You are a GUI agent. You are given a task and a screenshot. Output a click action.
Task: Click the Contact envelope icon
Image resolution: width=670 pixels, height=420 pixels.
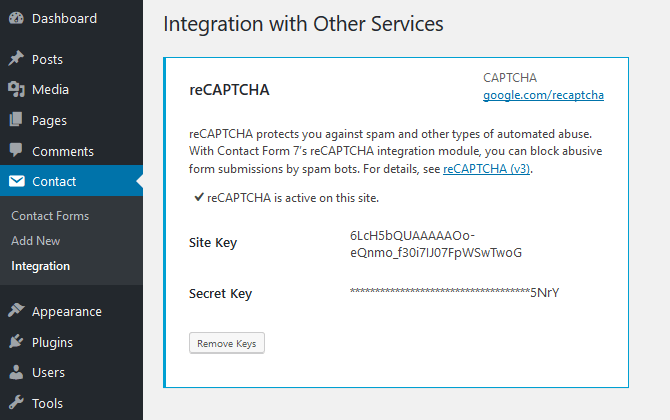[16, 182]
